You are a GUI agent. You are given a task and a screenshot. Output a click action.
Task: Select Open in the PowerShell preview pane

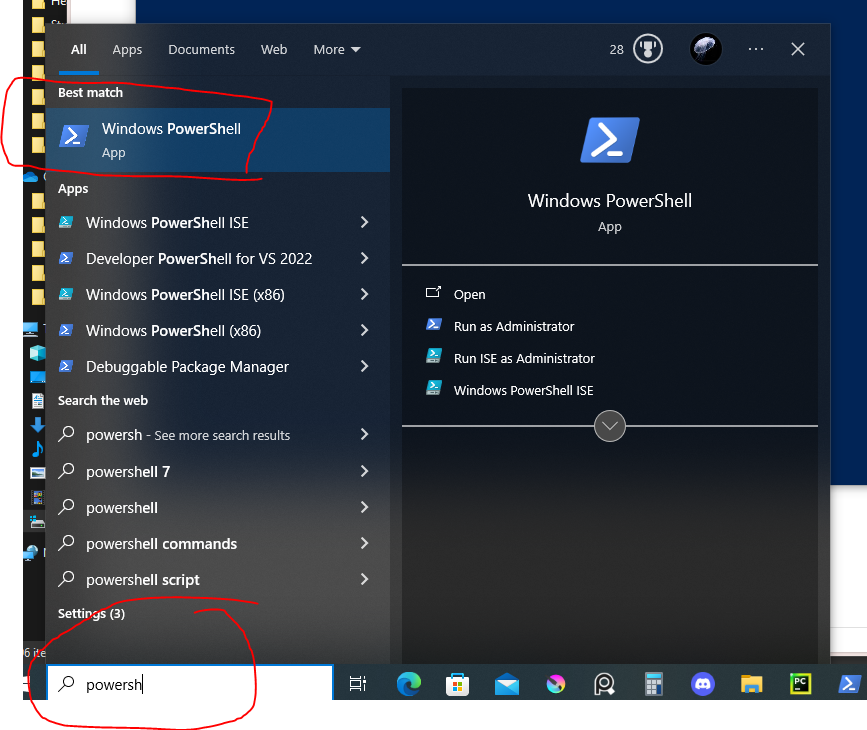[x=469, y=294]
